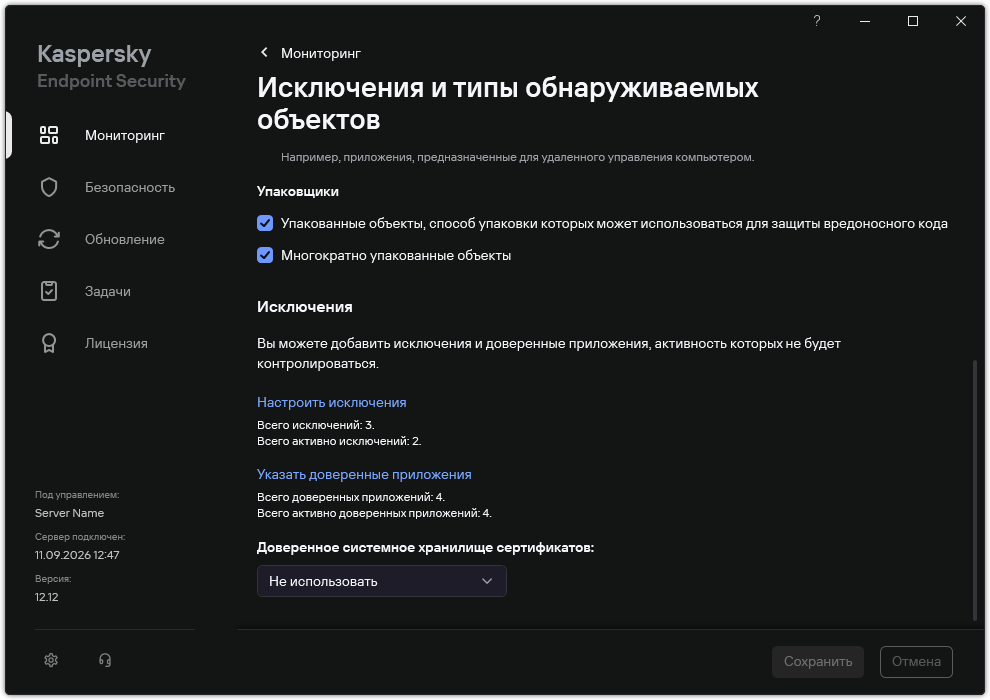This screenshot has height=700, width=990.
Task: Open settings via the gear icon
Action: tap(51, 660)
